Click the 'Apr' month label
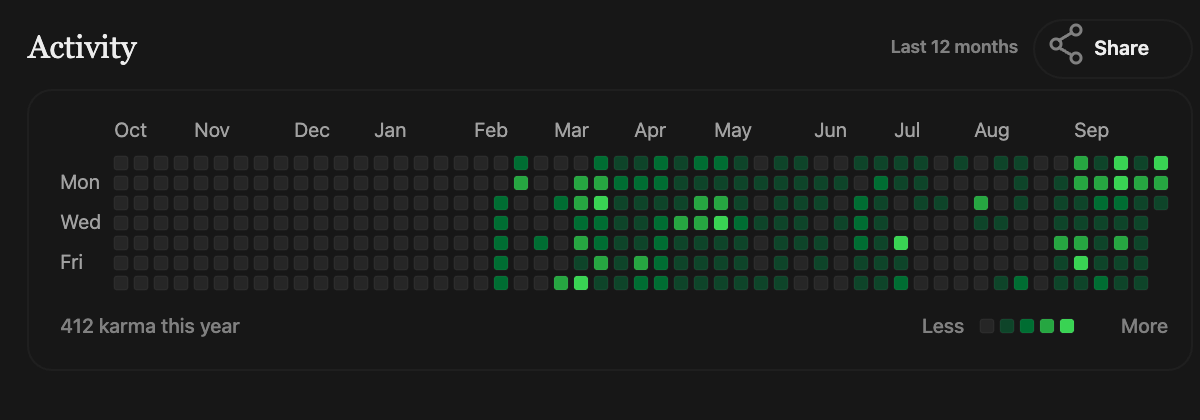Screen dimensions: 1200x420 tap(650, 130)
